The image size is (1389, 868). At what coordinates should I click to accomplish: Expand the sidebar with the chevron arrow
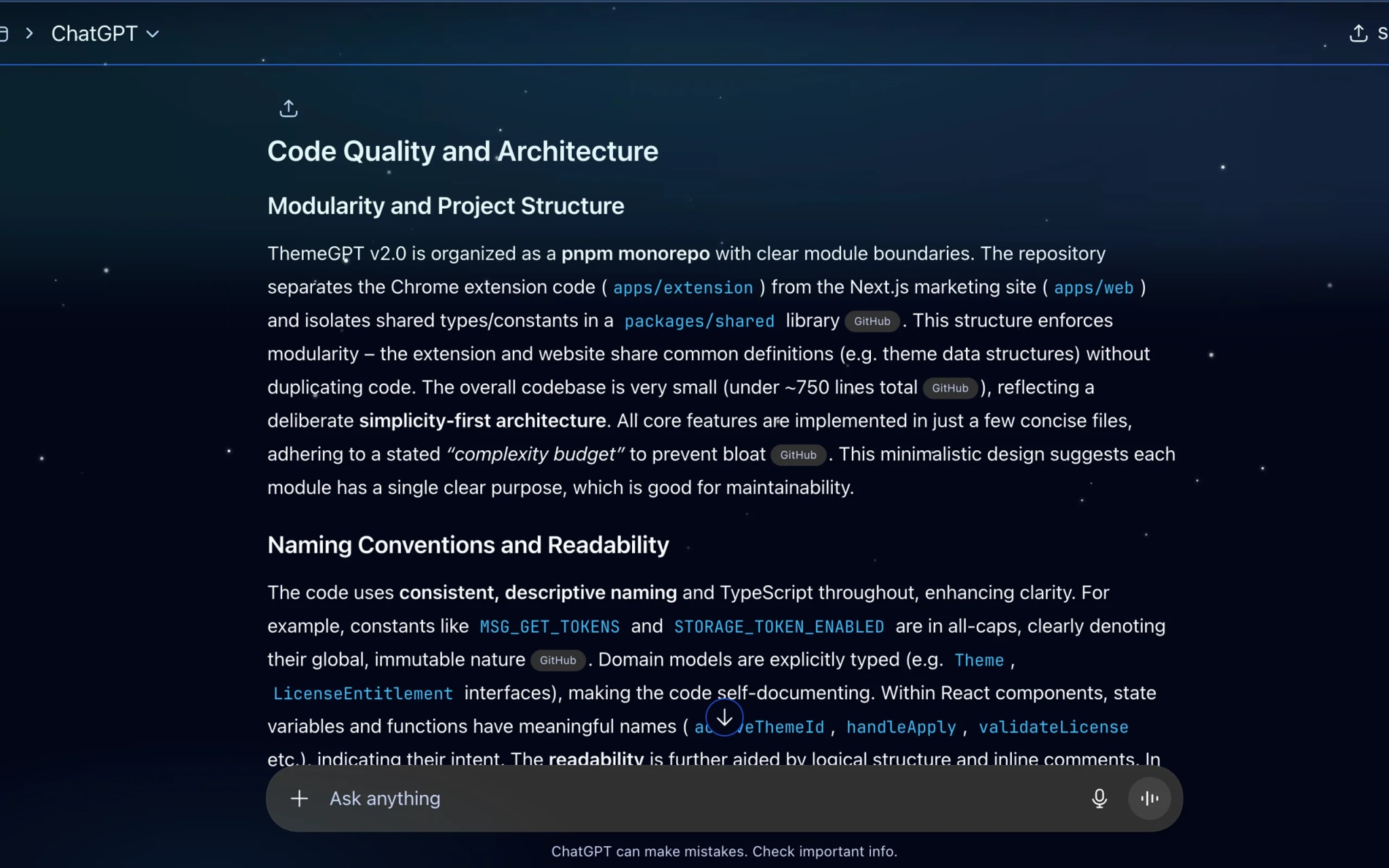tap(29, 33)
